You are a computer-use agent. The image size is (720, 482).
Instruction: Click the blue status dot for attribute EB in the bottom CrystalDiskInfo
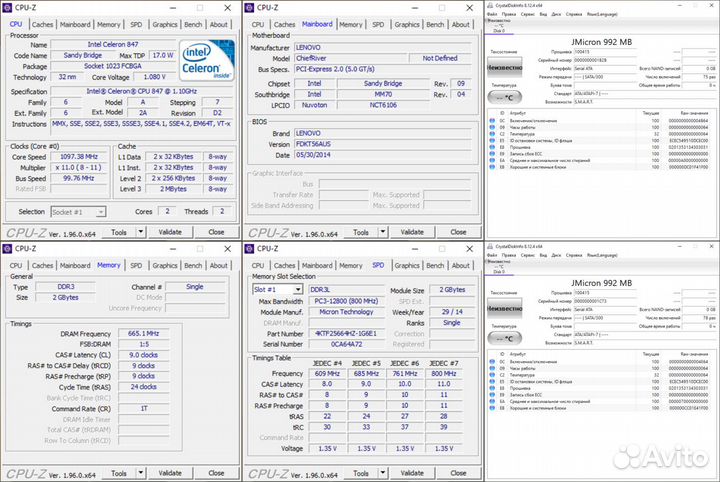click(x=492, y=408)
